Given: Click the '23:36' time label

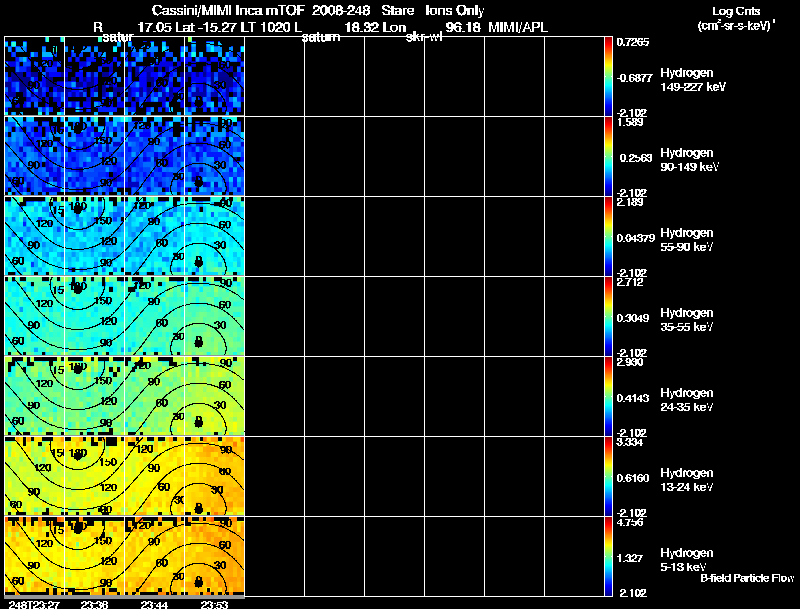Looking at the screenshot, I should click(94, 605).
